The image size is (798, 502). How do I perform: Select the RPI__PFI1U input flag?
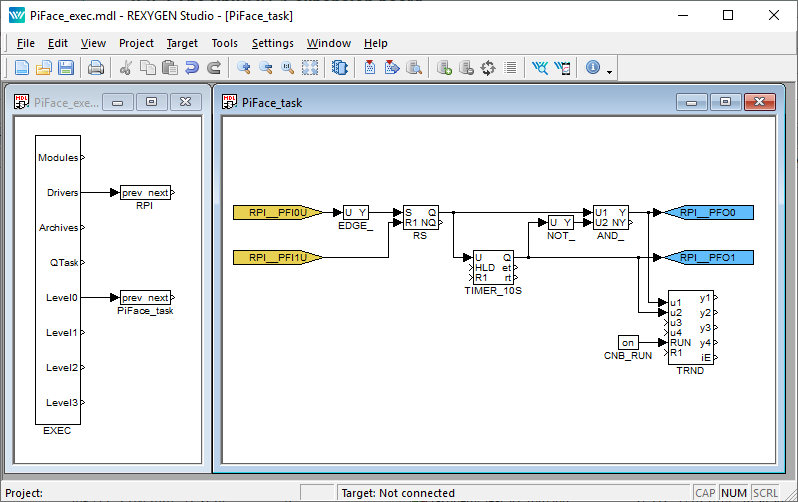278,258
